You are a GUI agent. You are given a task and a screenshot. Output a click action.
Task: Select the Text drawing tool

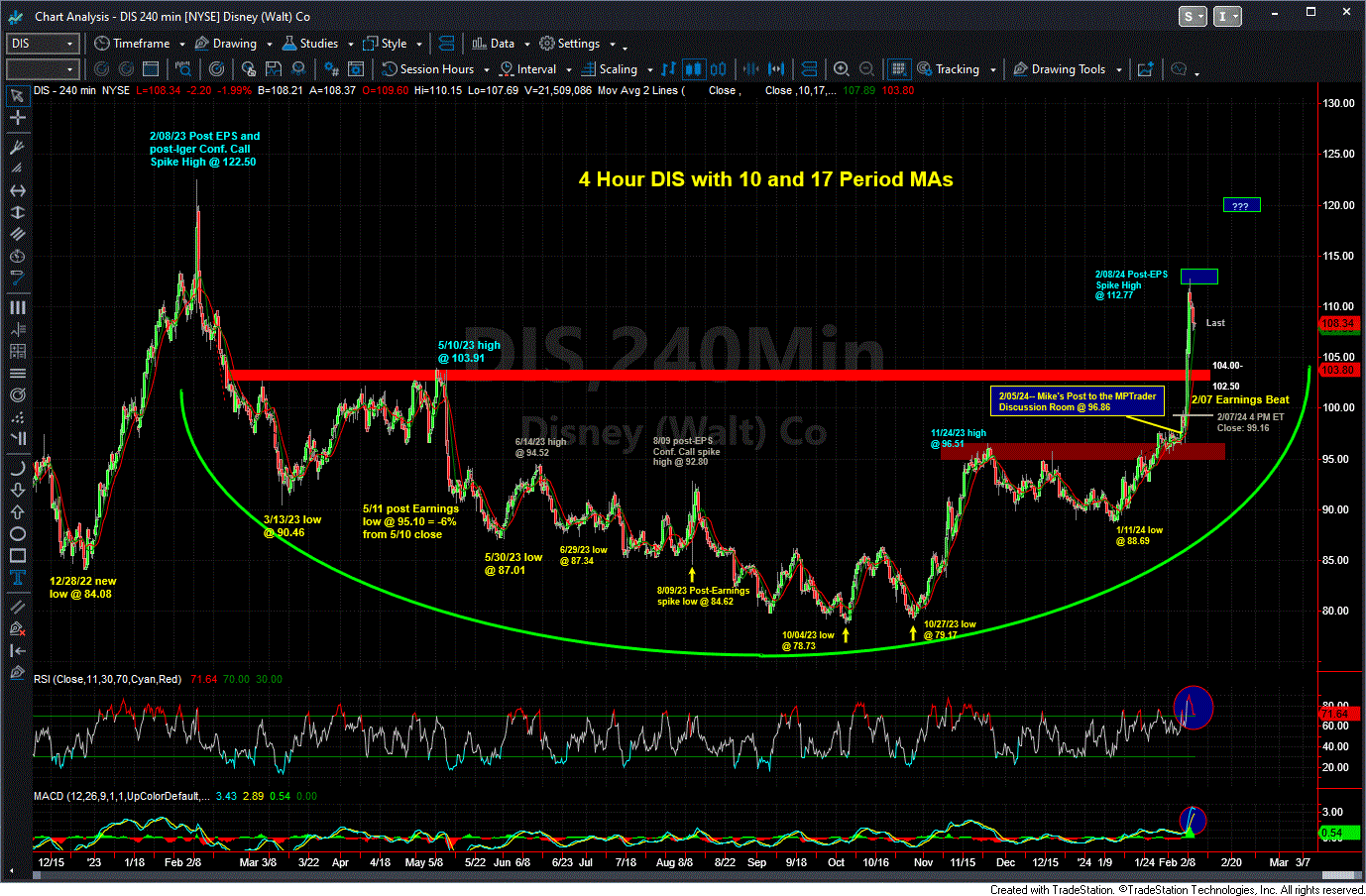[x=17, y=578]
